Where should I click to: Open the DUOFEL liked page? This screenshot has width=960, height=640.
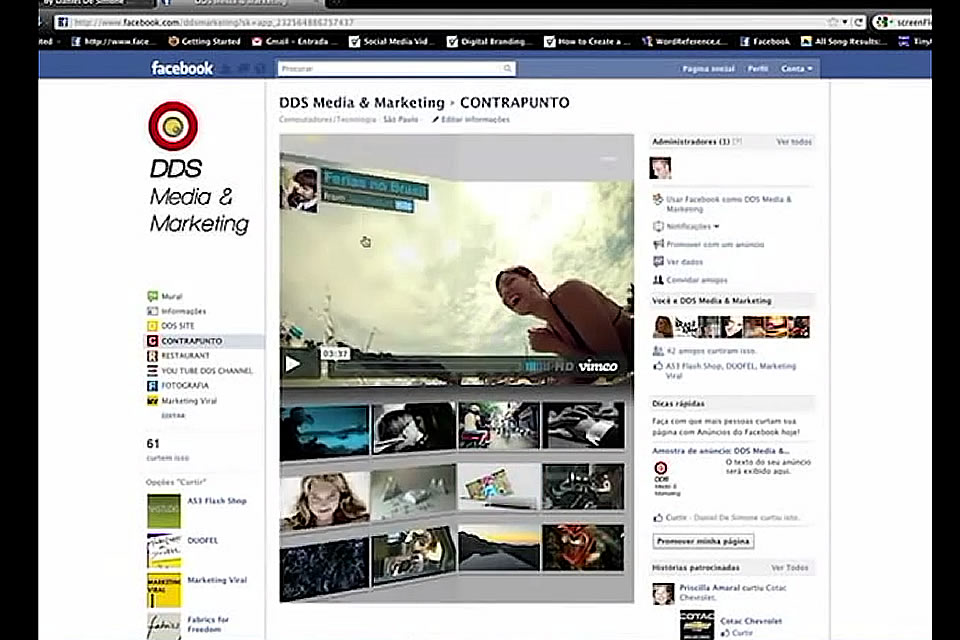click(x=203, y=541)
